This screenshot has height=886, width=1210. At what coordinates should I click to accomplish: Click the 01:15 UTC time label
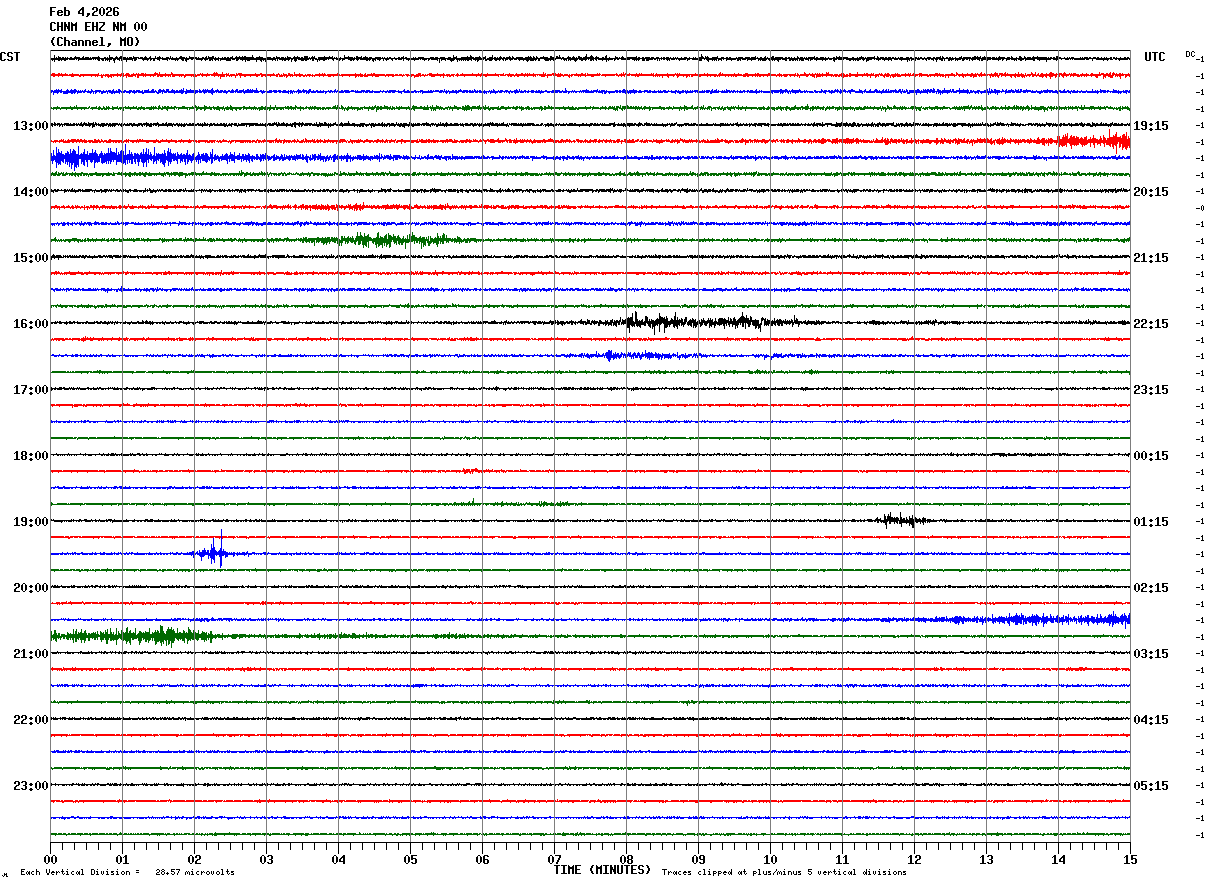[1151, 522]
